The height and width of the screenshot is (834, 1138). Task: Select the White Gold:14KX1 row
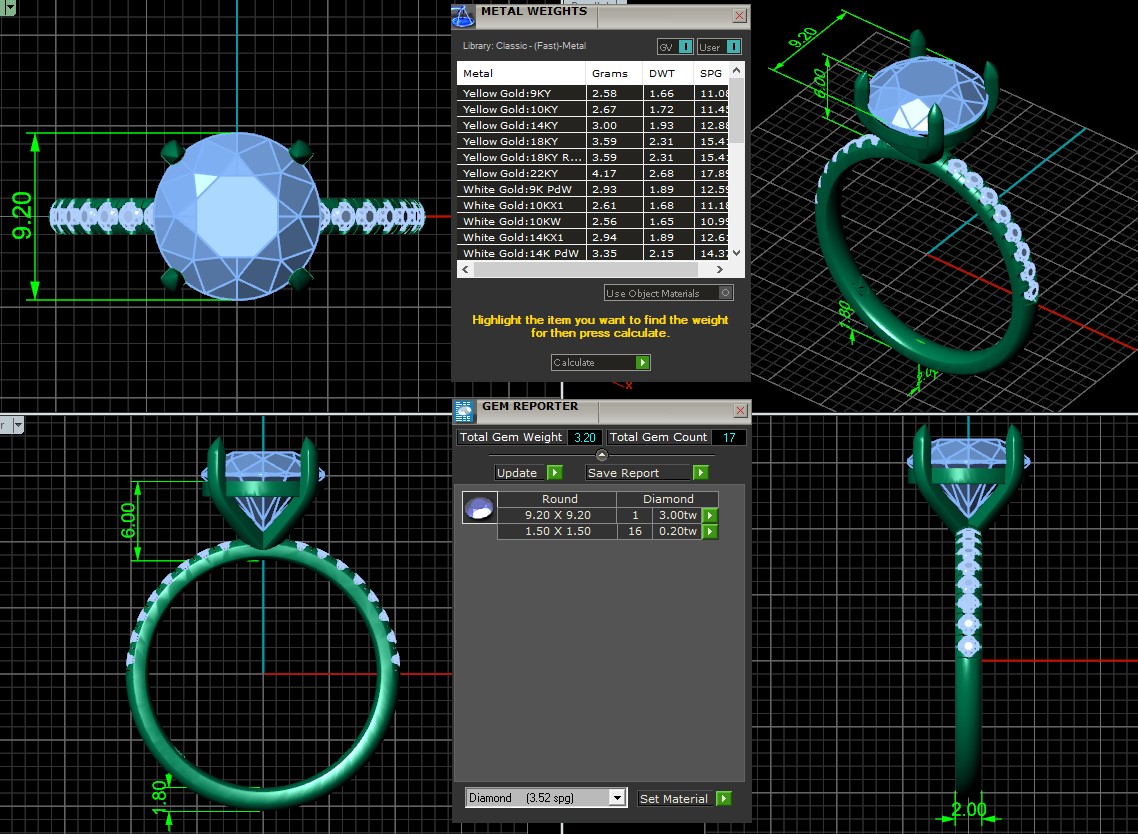click(x=520, y=238)
